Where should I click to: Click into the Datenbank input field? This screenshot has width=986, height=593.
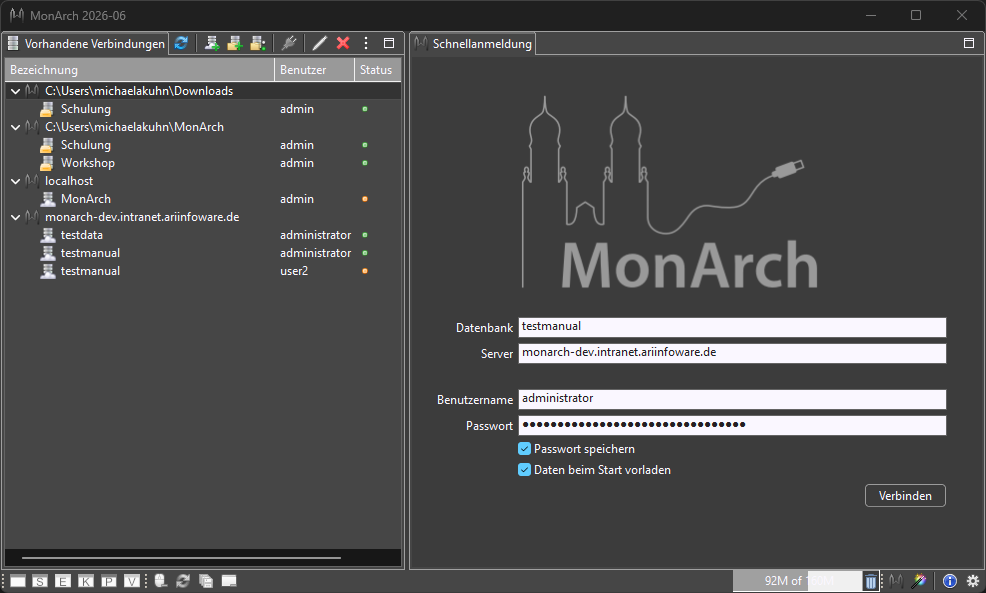point(732,327)
